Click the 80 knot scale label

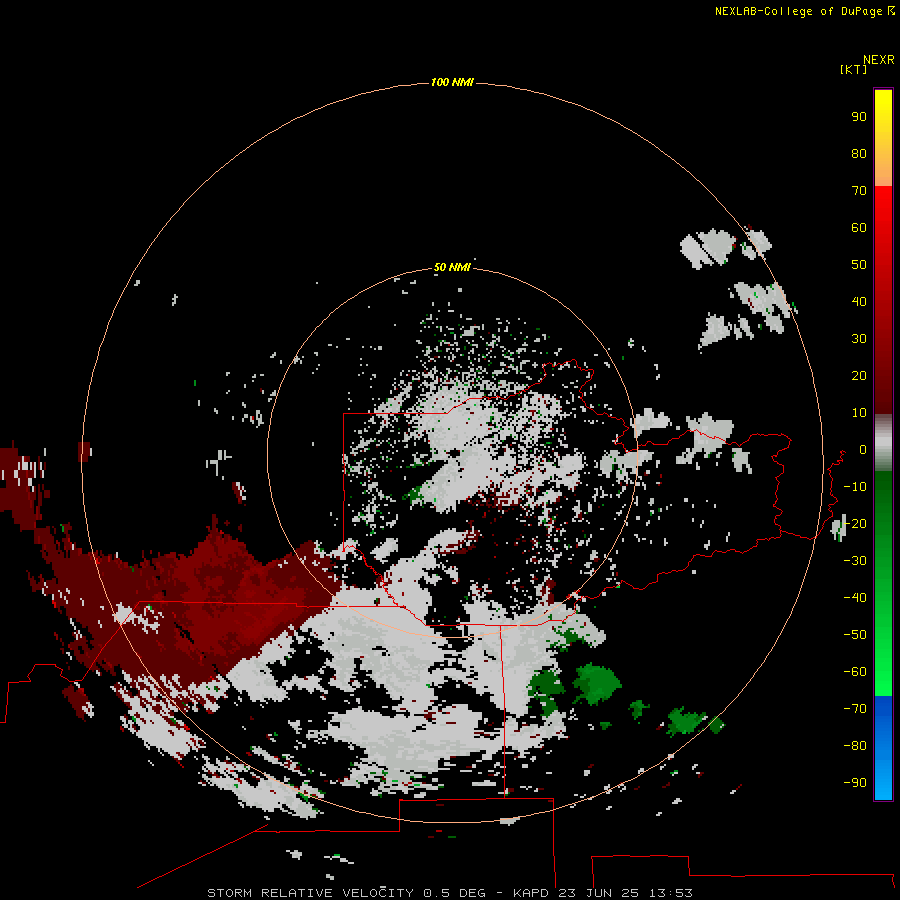point(859,154)
